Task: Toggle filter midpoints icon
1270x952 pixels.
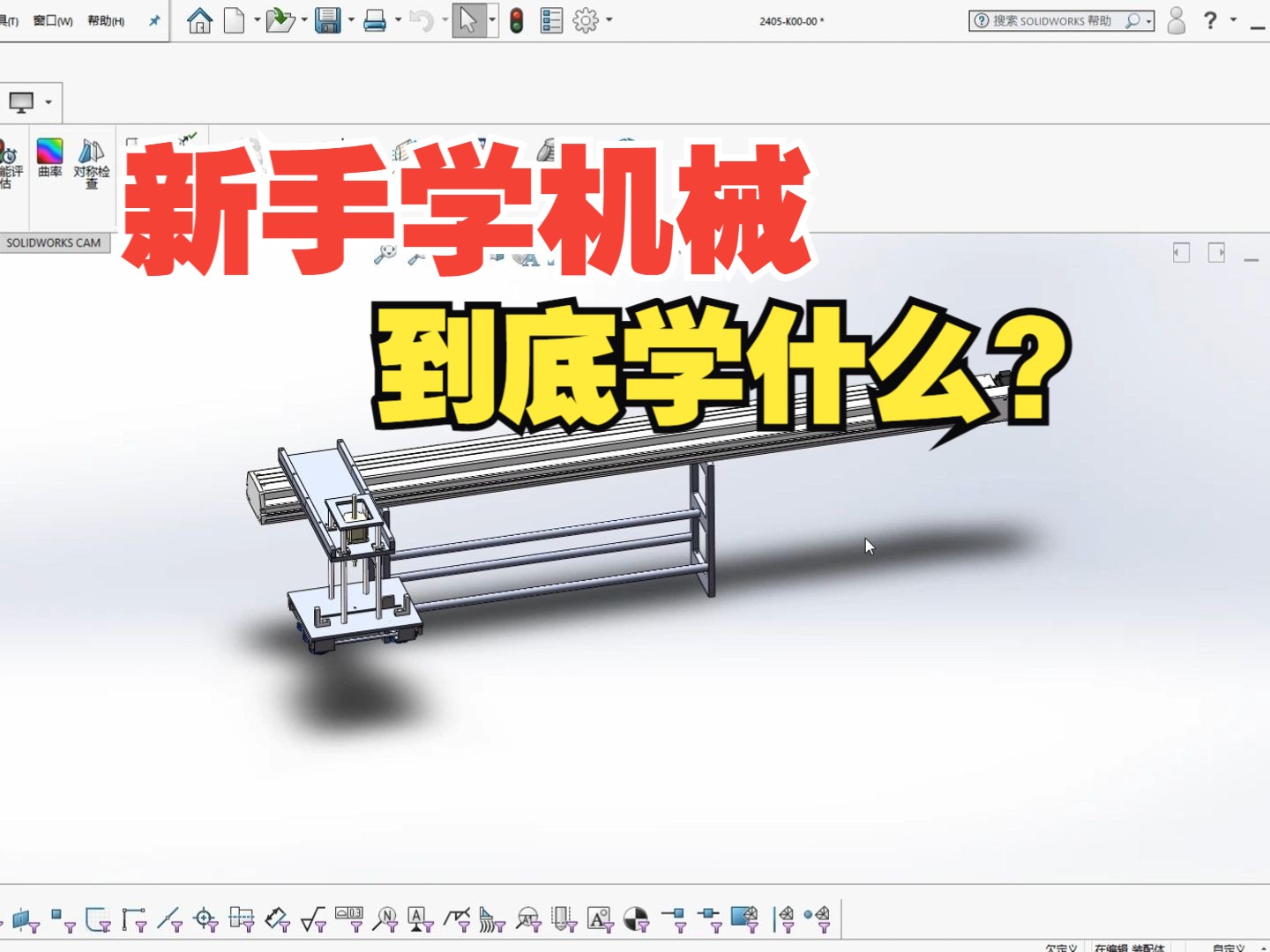Action: (169, 920)
